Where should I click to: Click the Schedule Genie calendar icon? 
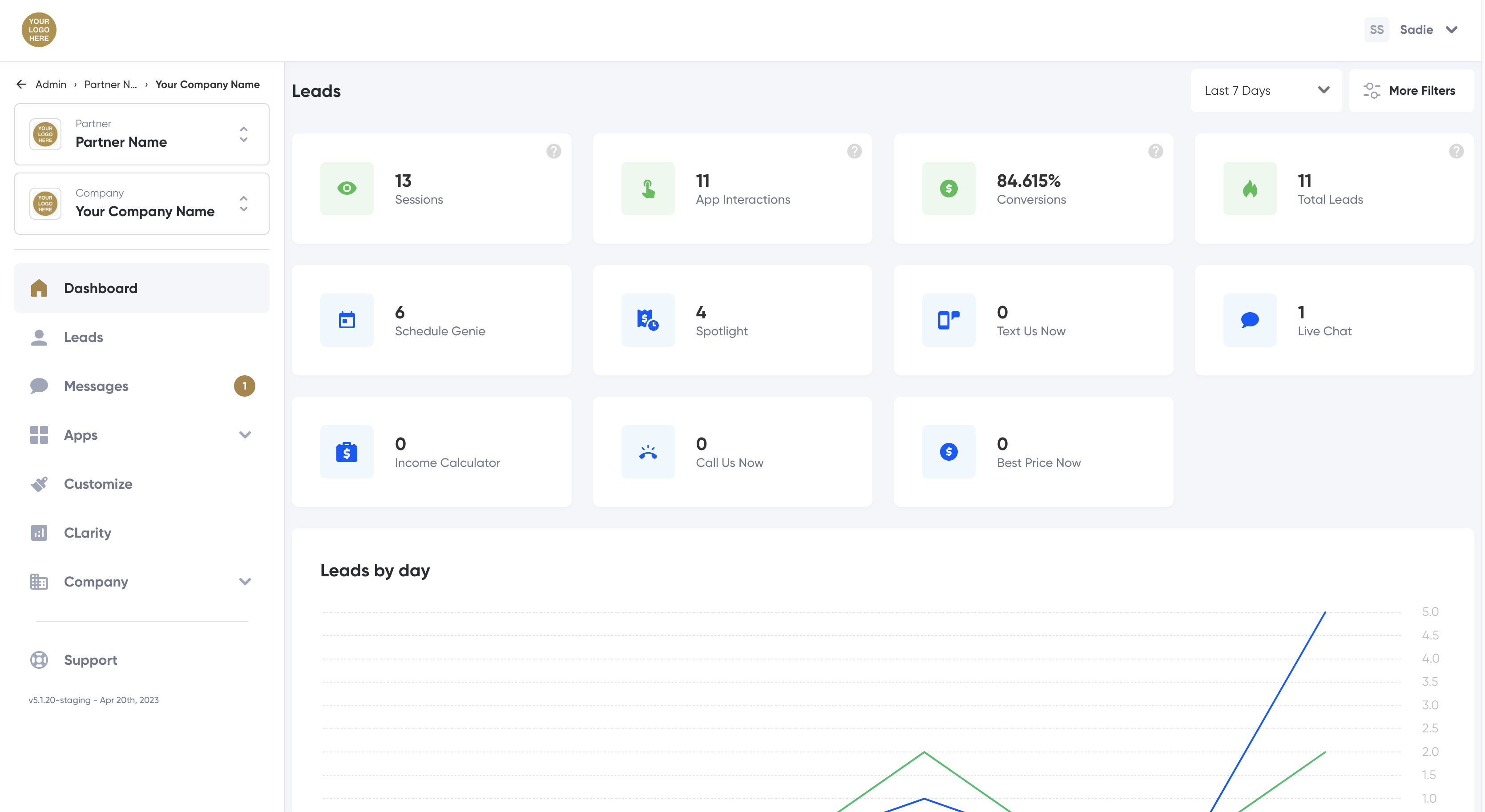coord(347,320)
